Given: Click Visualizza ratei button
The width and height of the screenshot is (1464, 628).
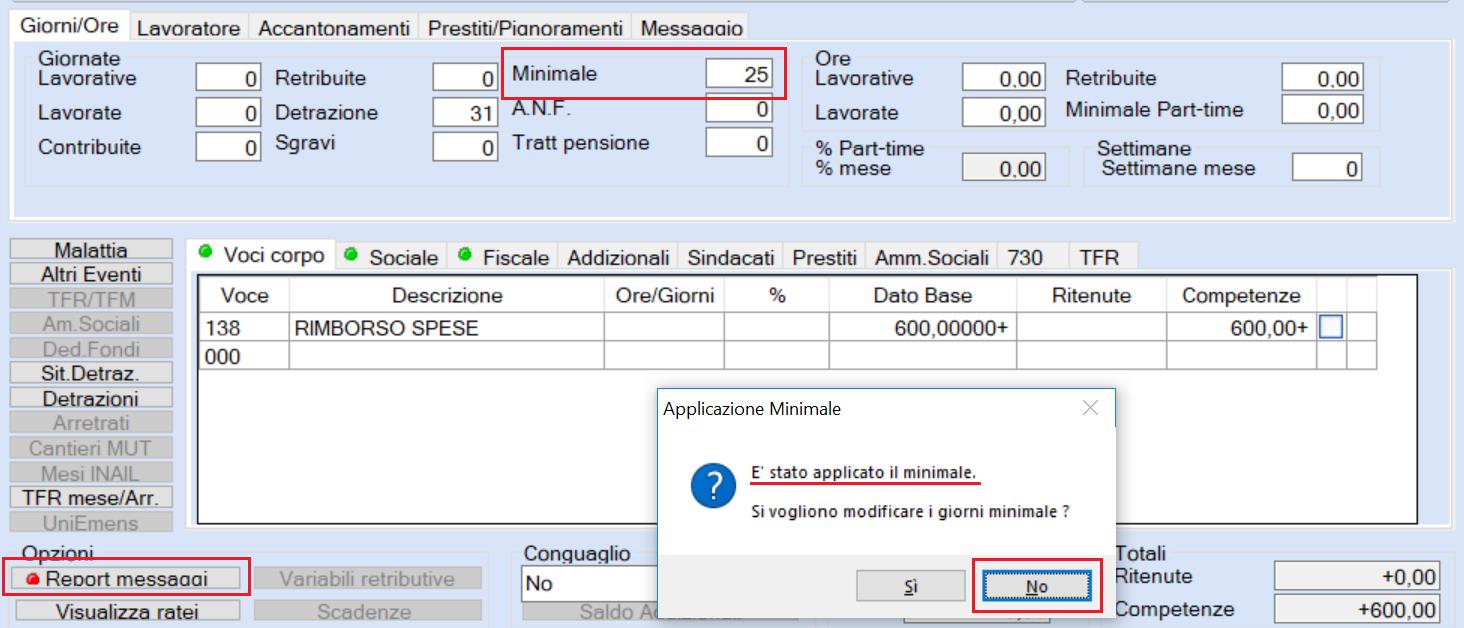Looking at the screenshot, I should pyautogui.click(x=126, y=611).
